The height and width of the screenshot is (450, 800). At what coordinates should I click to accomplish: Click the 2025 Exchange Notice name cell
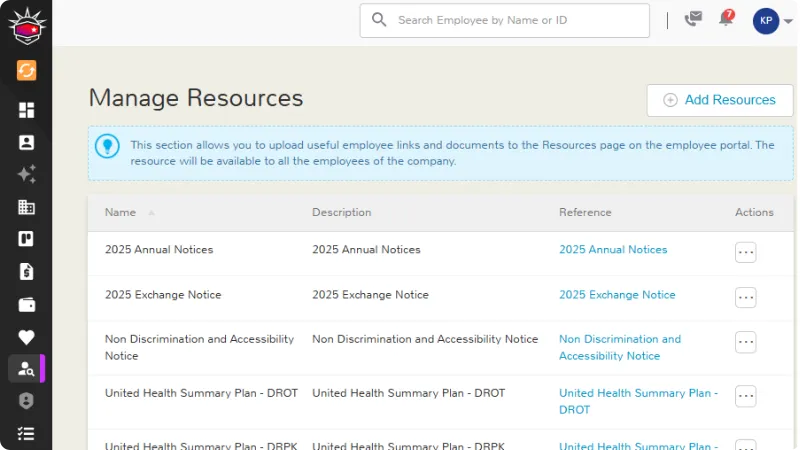(x=163, y=294)
